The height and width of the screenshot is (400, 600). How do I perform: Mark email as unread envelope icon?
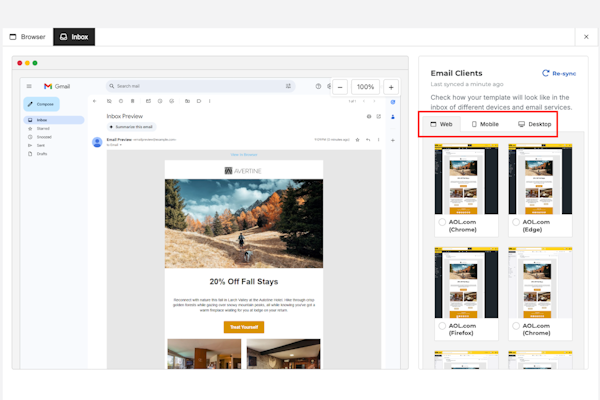click(x=148, y=101)
